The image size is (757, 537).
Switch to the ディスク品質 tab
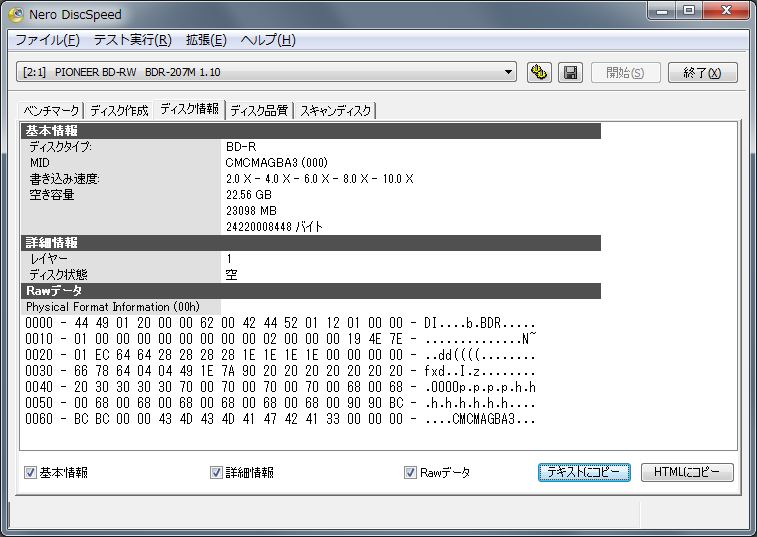[259, 111]
